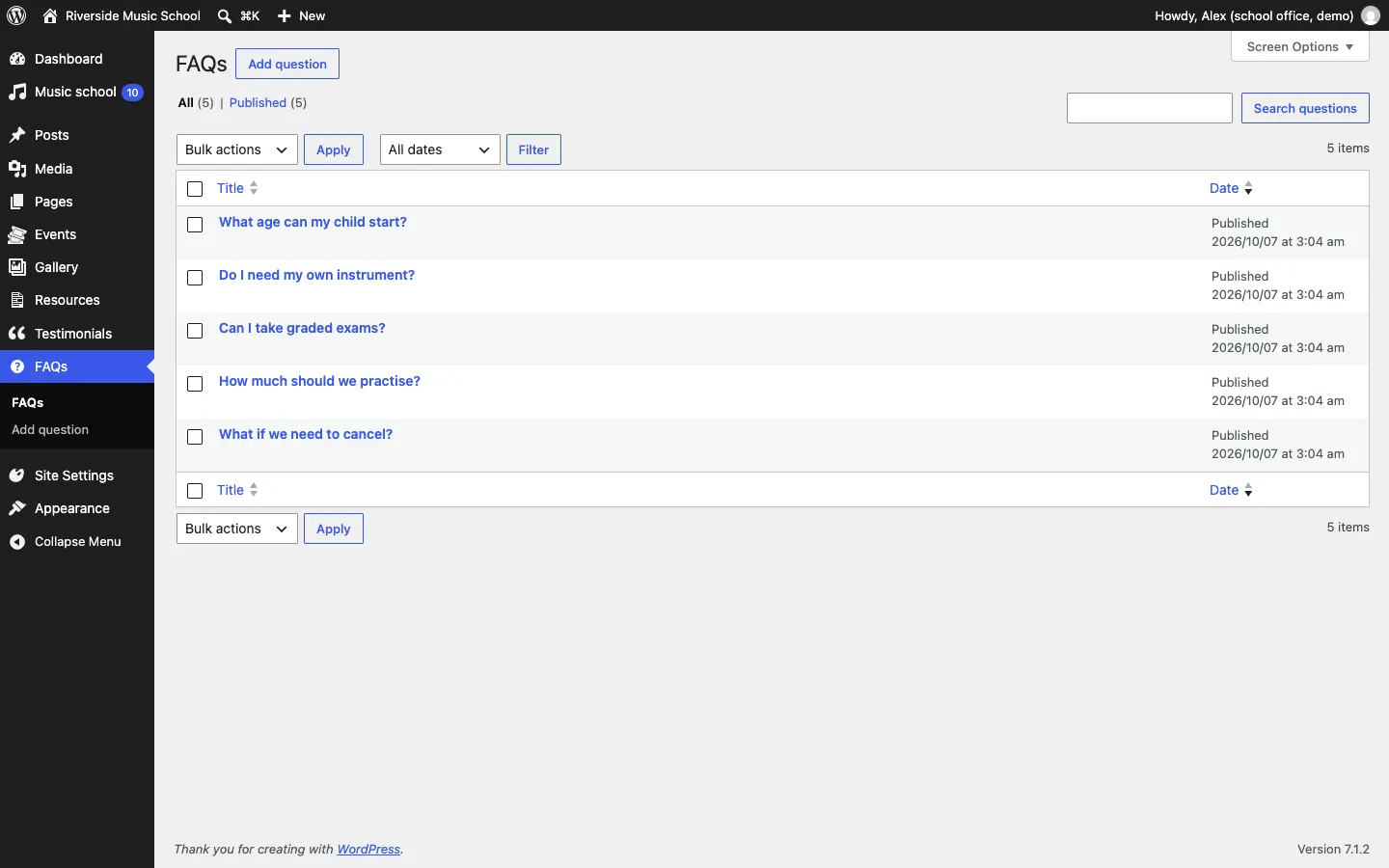Check the box for 'What age can my child start?'
The height and width of the screenshot is (868, 1389).
pos(196,225)
